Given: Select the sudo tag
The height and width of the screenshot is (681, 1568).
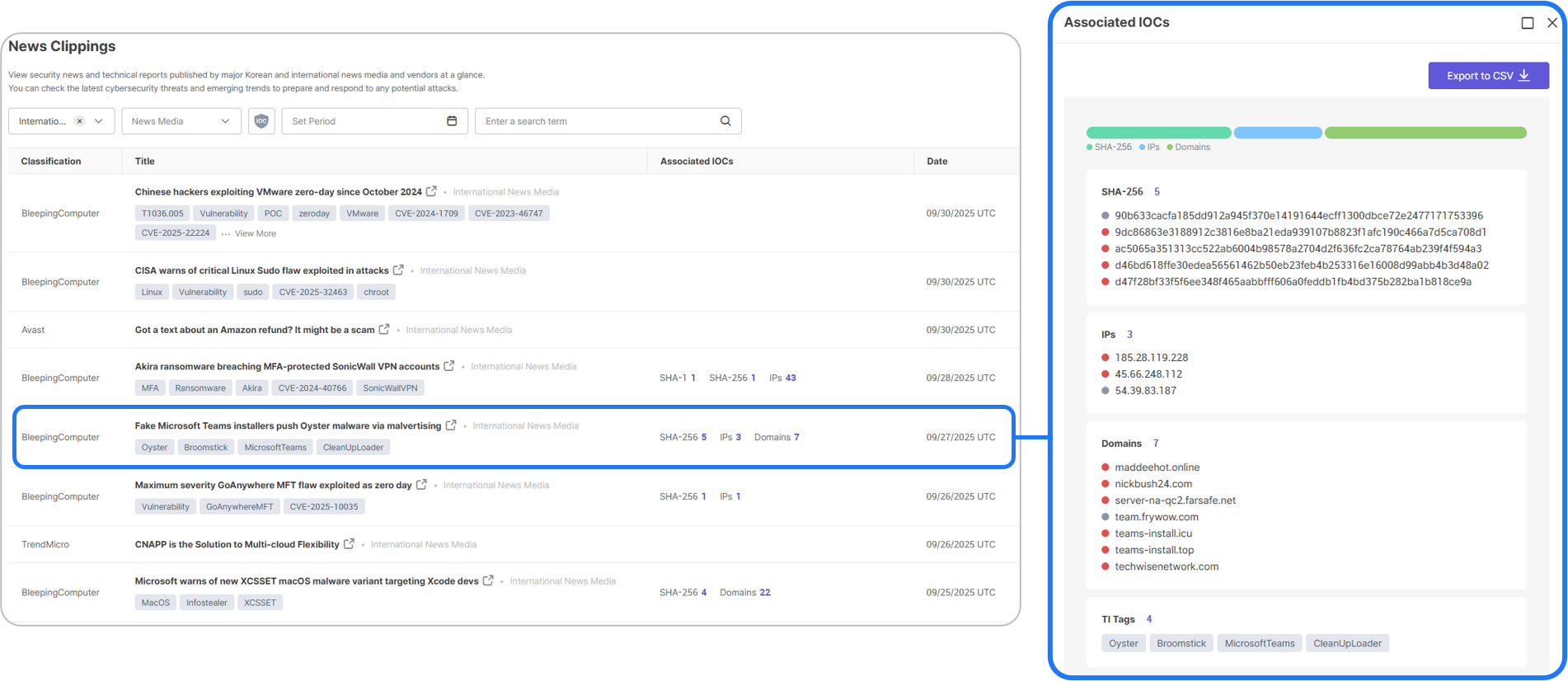Looking at the screenshot, I should pos(253,292).
